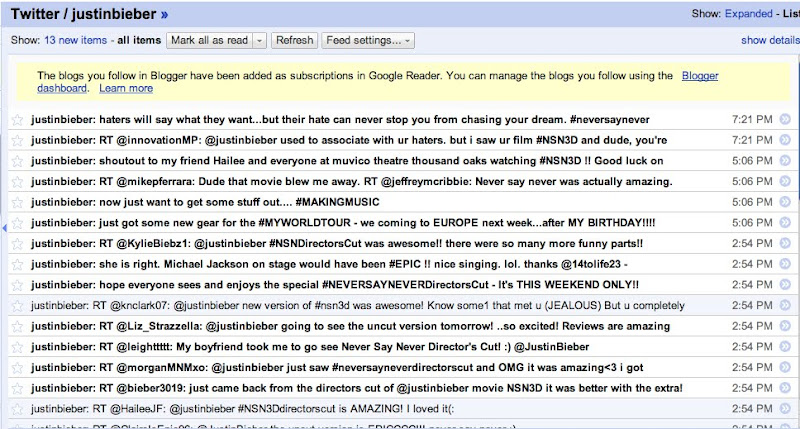
Task: Star the @bieber3019 retweet item
Action: (17, 388)
